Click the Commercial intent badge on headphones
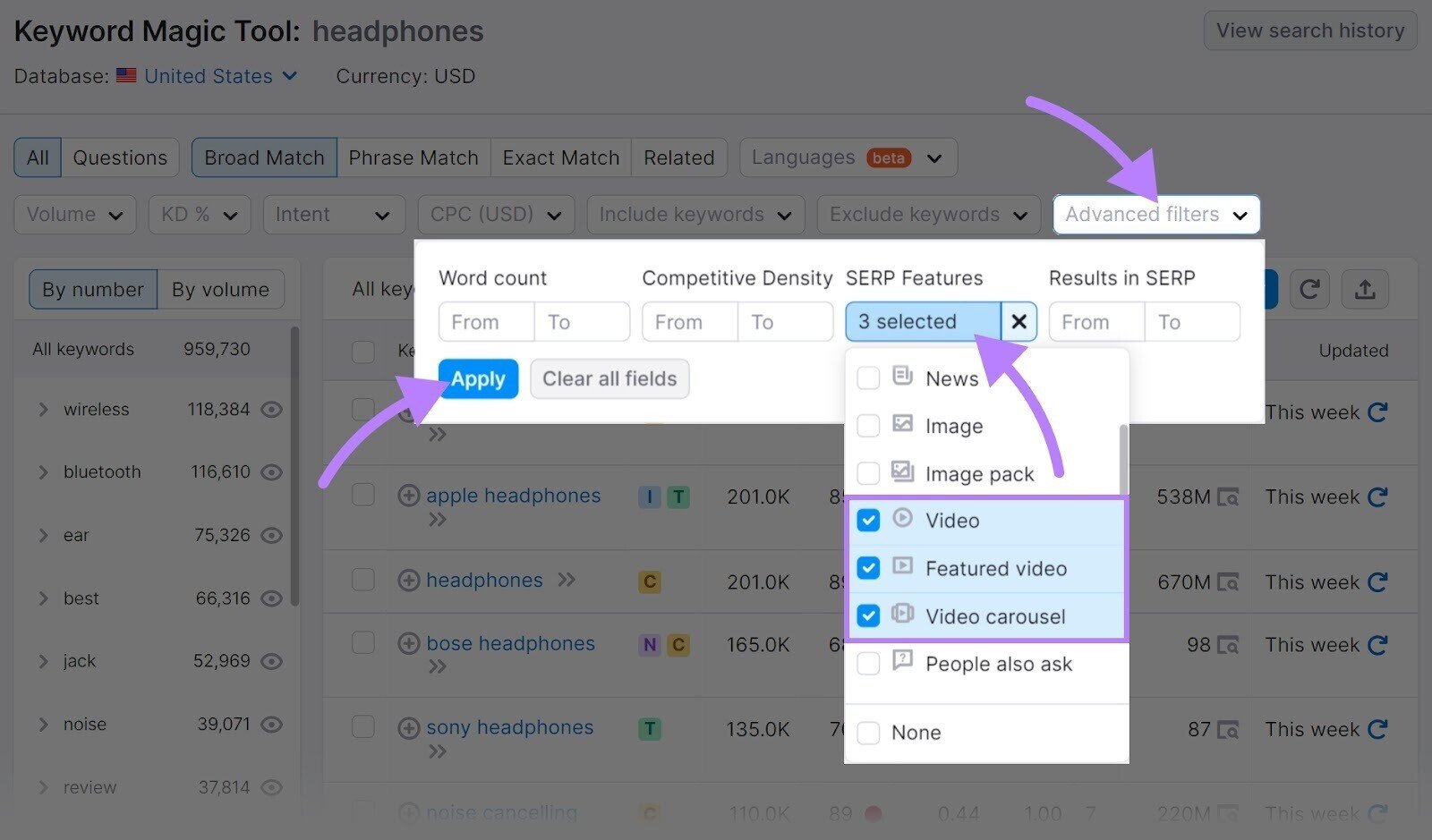 pos(650,581)
